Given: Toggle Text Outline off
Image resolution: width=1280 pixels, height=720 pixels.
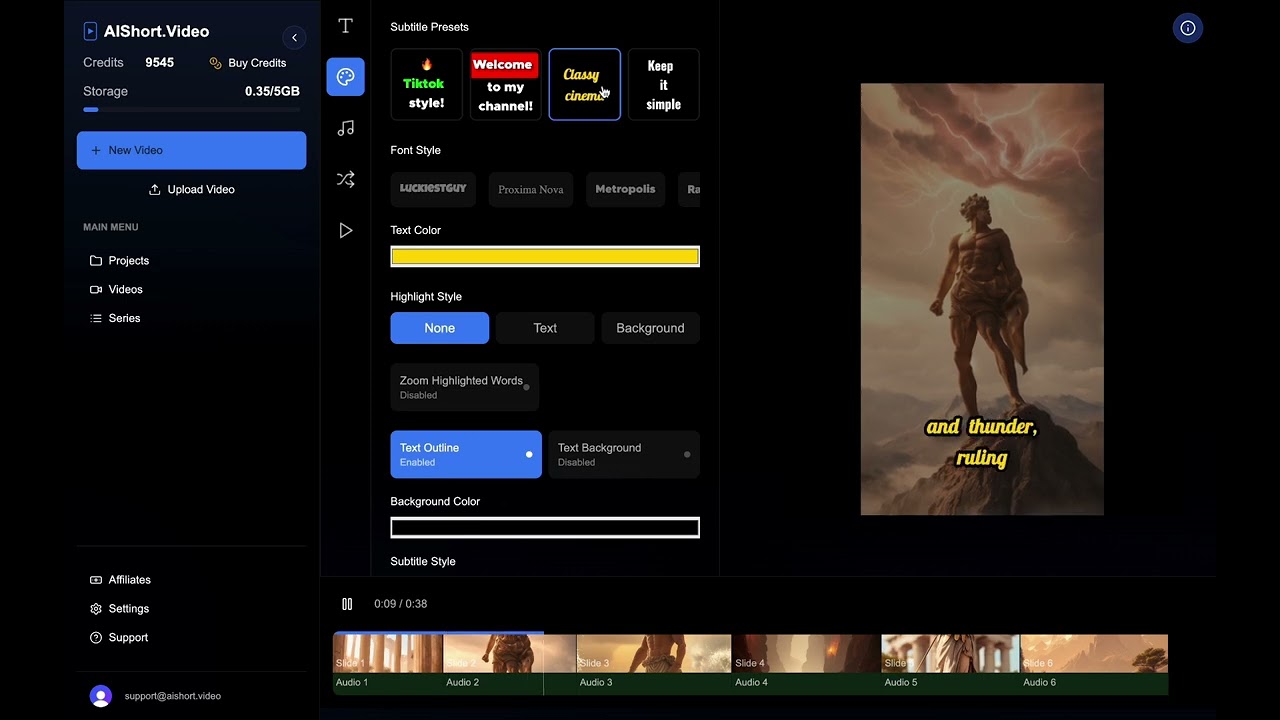Looking at the screenshot, I should (x=466, y=455).
